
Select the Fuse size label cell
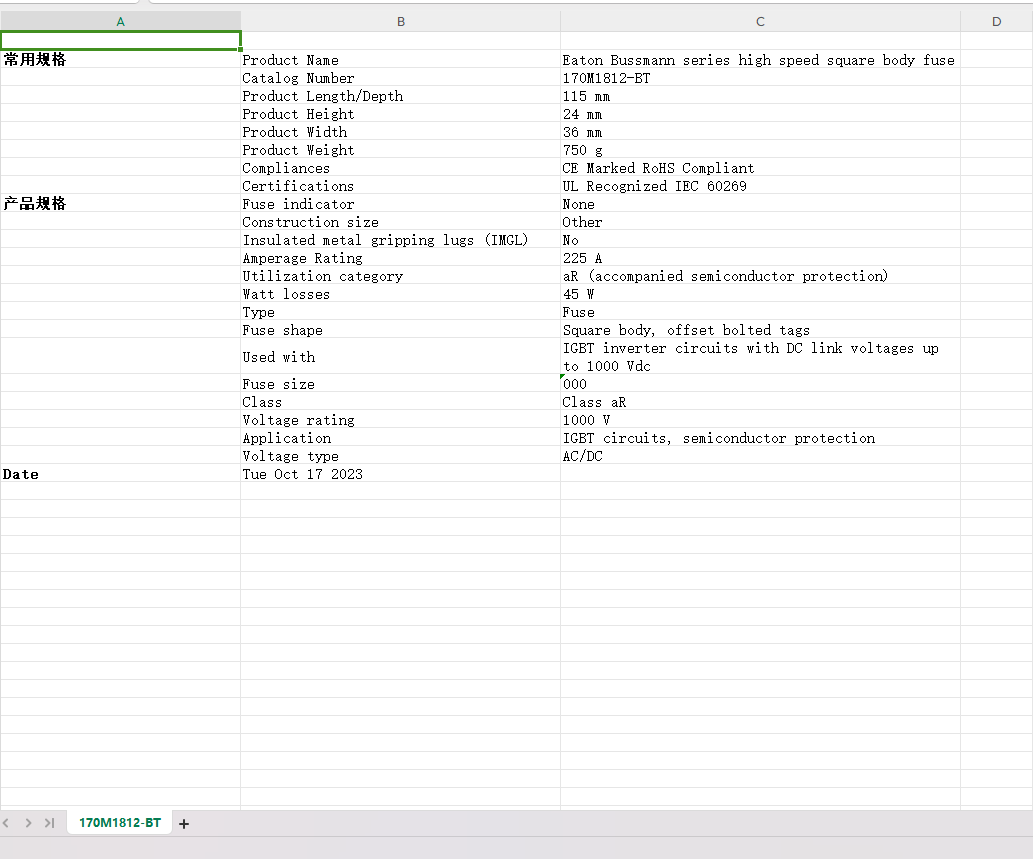pos(401,383)
